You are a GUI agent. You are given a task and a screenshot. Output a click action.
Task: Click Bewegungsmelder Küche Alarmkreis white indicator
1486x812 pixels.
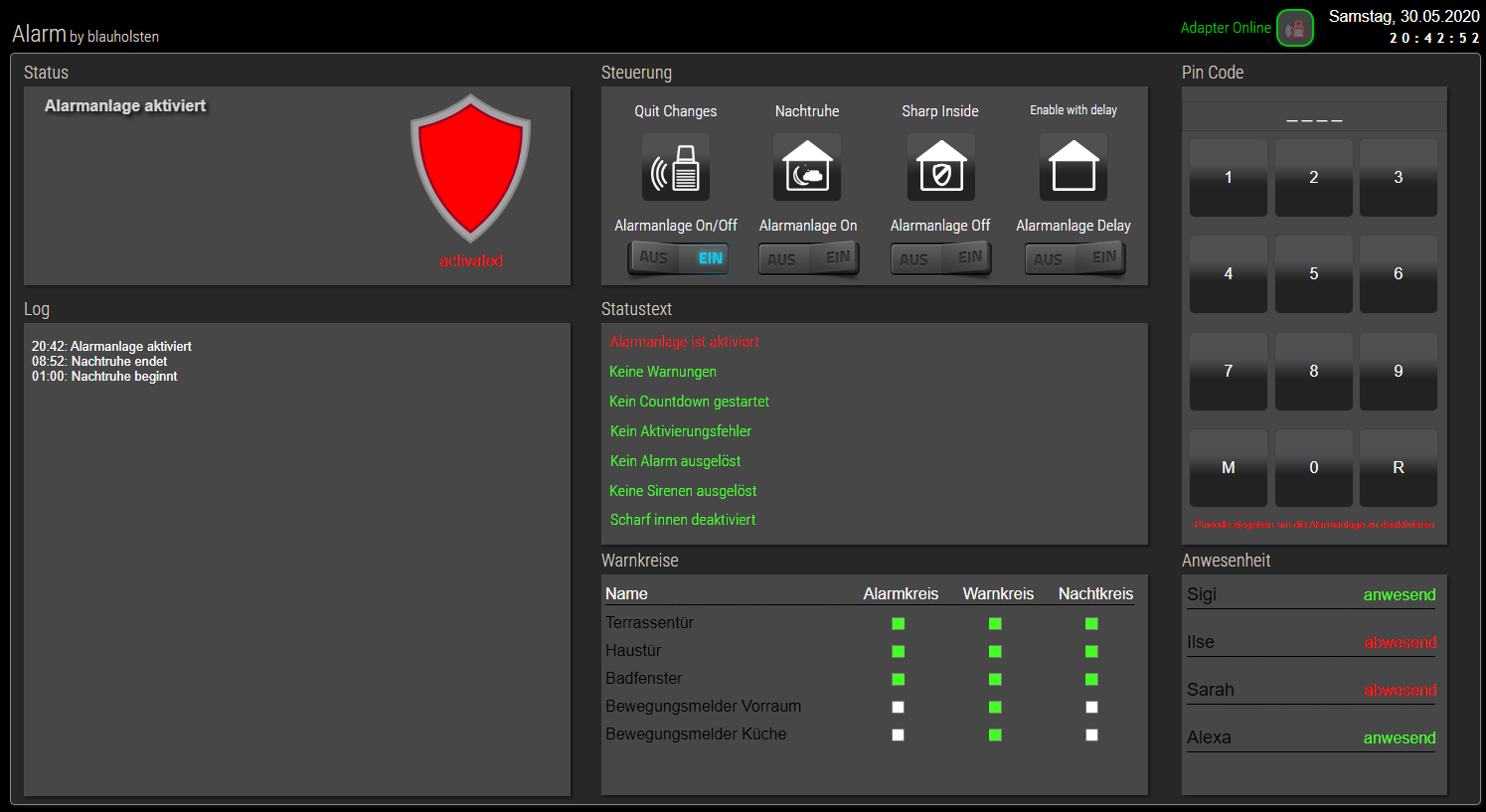tap(899, 734)
